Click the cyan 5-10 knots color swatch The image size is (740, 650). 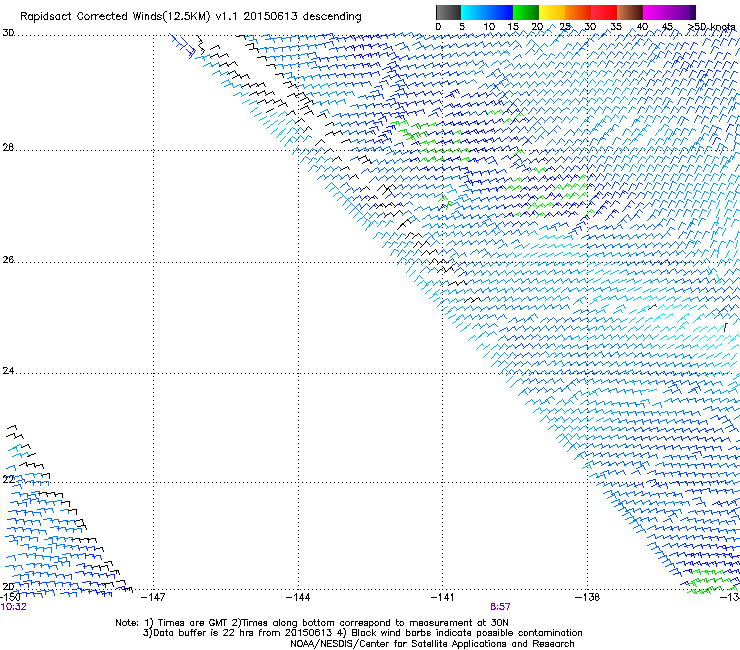(x=474, y=12)
